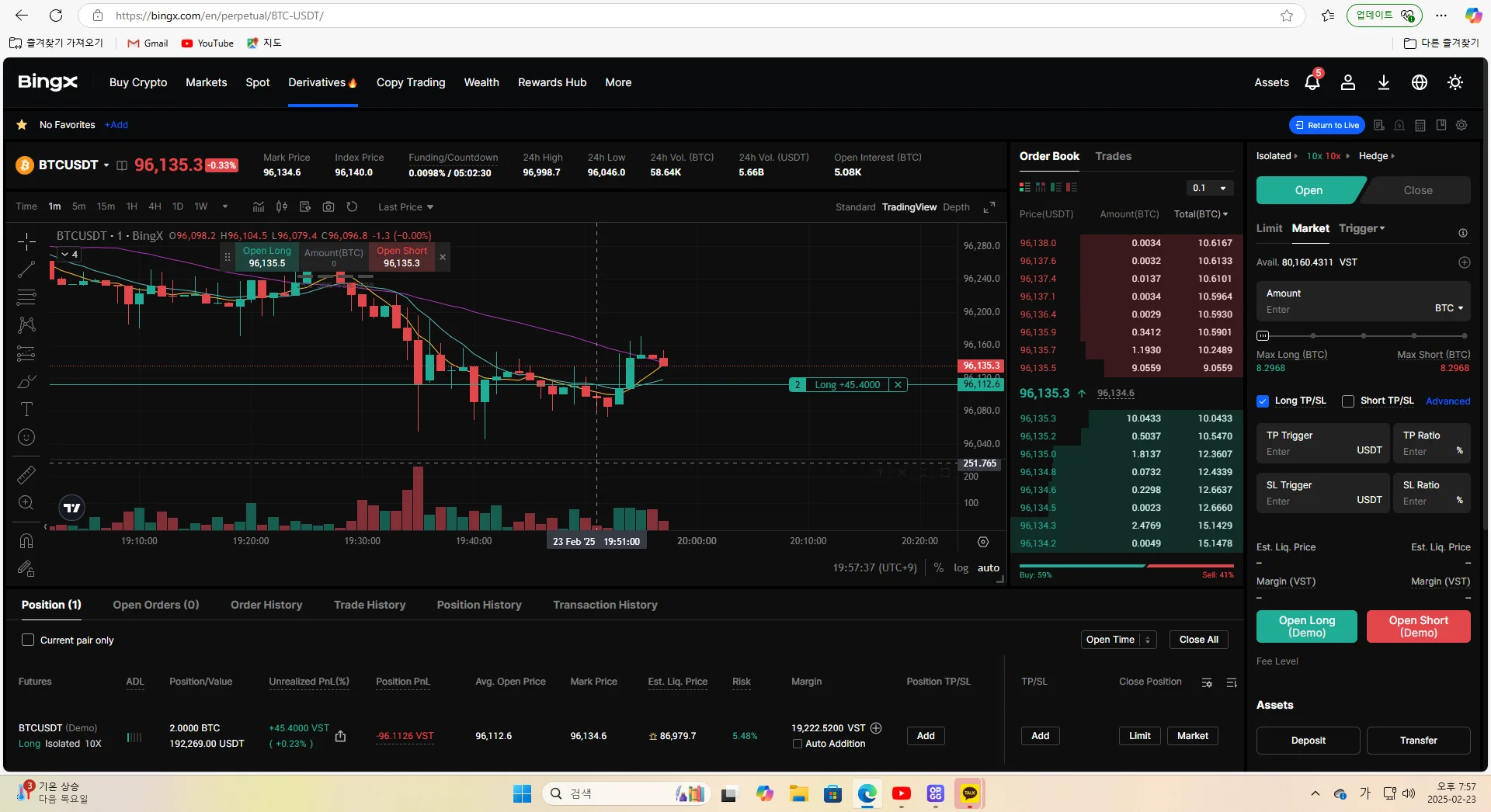Open the Copy Trading menu
This screenshot has height=812, width=1491.
click(x=411, y=82)
